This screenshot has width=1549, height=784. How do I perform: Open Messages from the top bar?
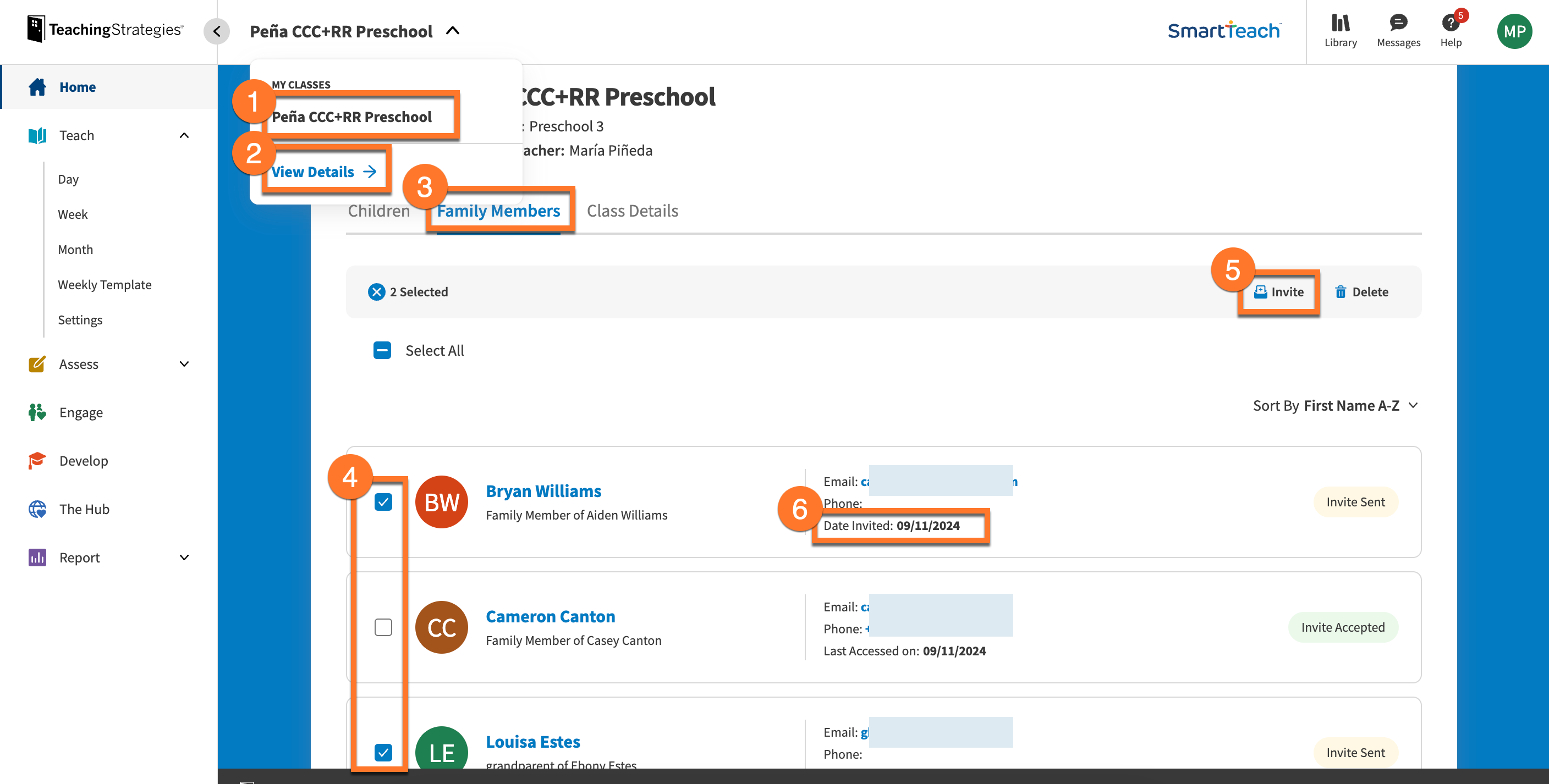pyautogui.click(x=1398, y=24)
